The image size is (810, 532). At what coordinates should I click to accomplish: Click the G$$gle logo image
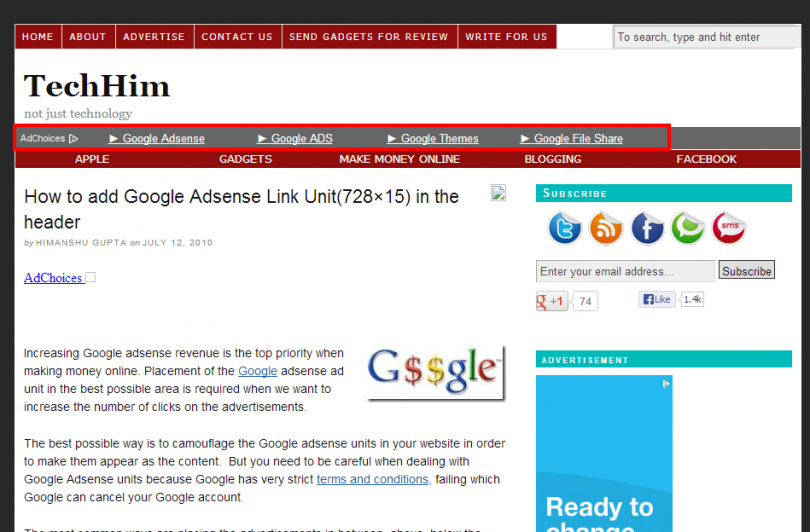[435, 373]
